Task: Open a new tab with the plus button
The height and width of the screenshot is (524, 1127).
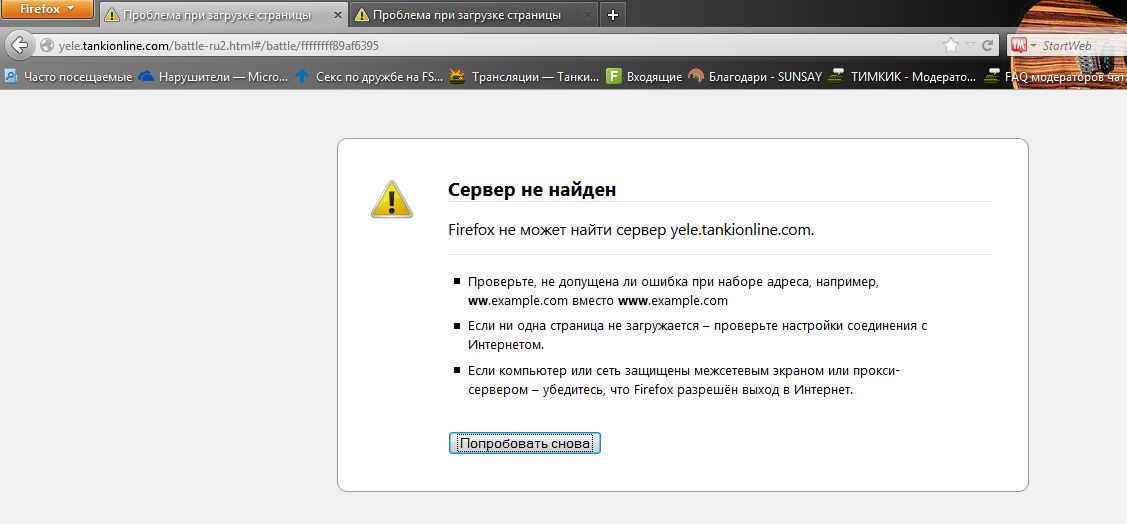Action: tap(612, 15)
